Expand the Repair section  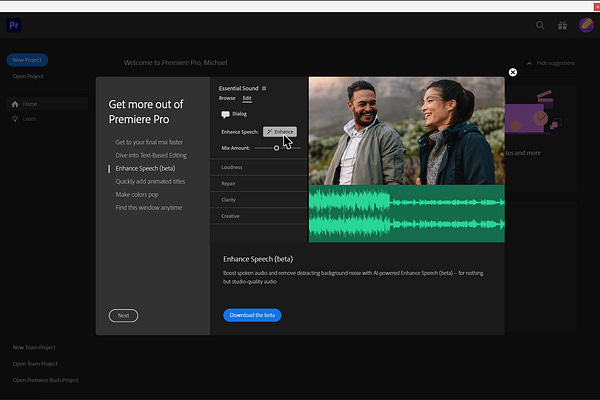click(259, 183)
